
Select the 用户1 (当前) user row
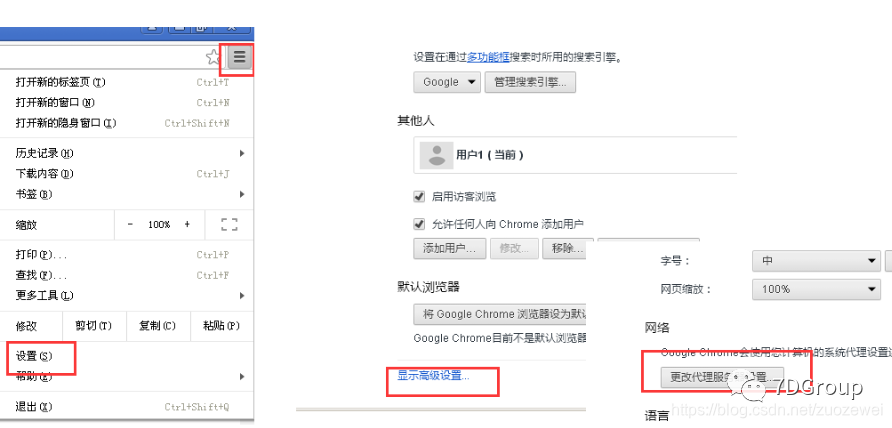coord(576,155)
